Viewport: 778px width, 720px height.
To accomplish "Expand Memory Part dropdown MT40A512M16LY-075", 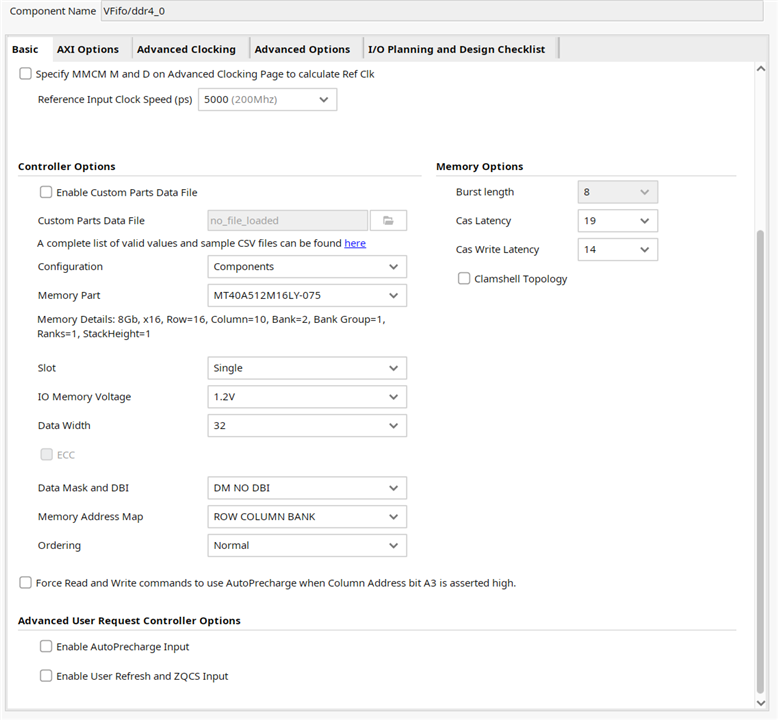I will (307, 295).
